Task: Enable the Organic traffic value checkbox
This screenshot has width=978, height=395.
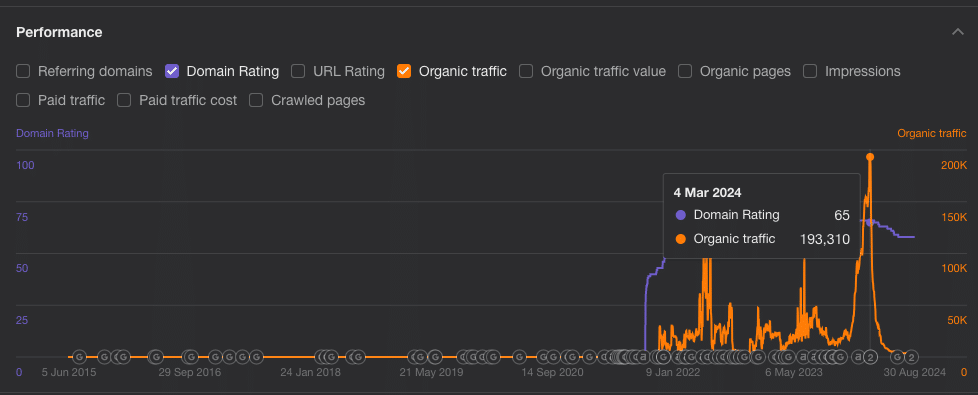Action: (526, 71)
